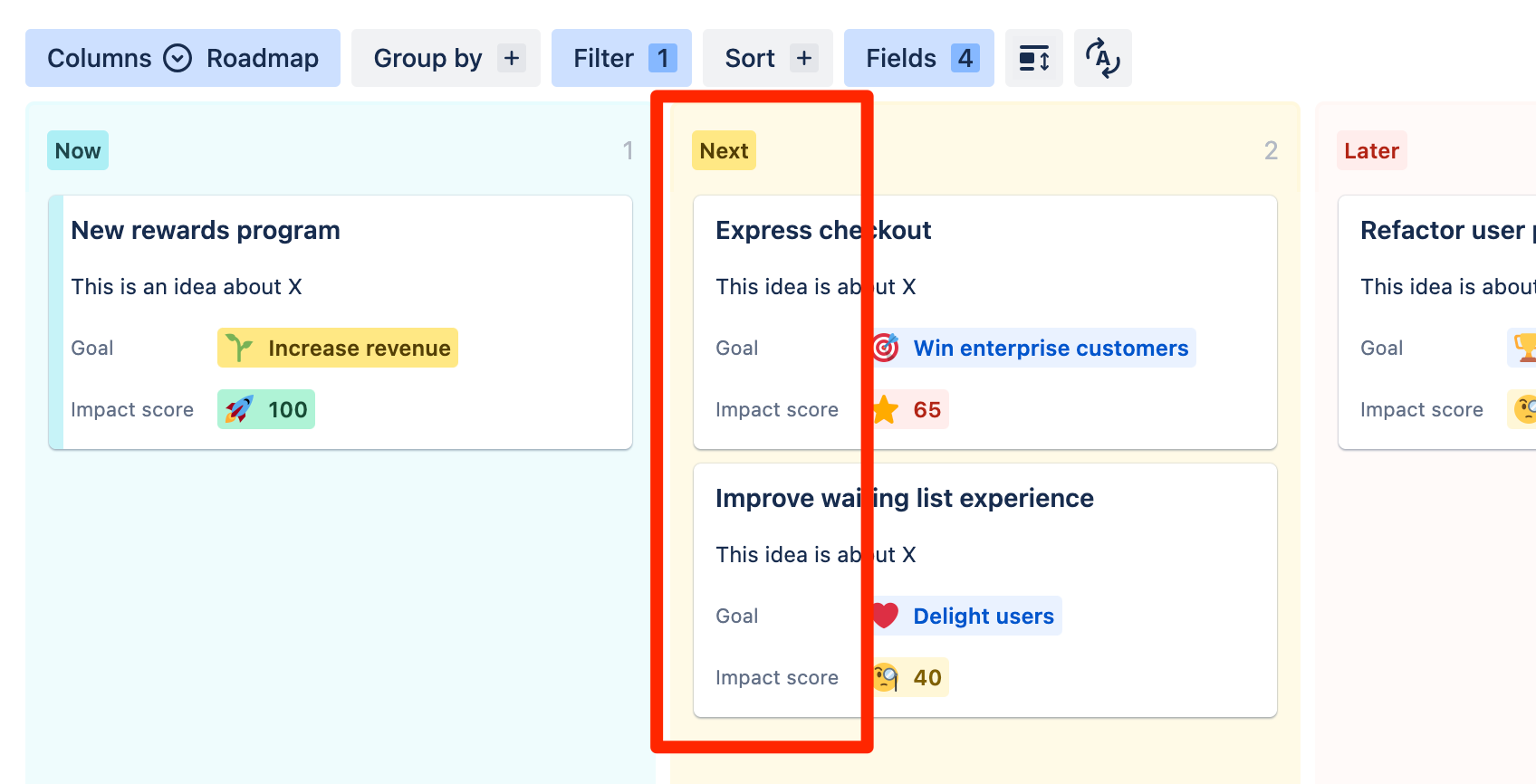
Task: Click Impact score label on Refactor user card
Action: pos(1422,409)
